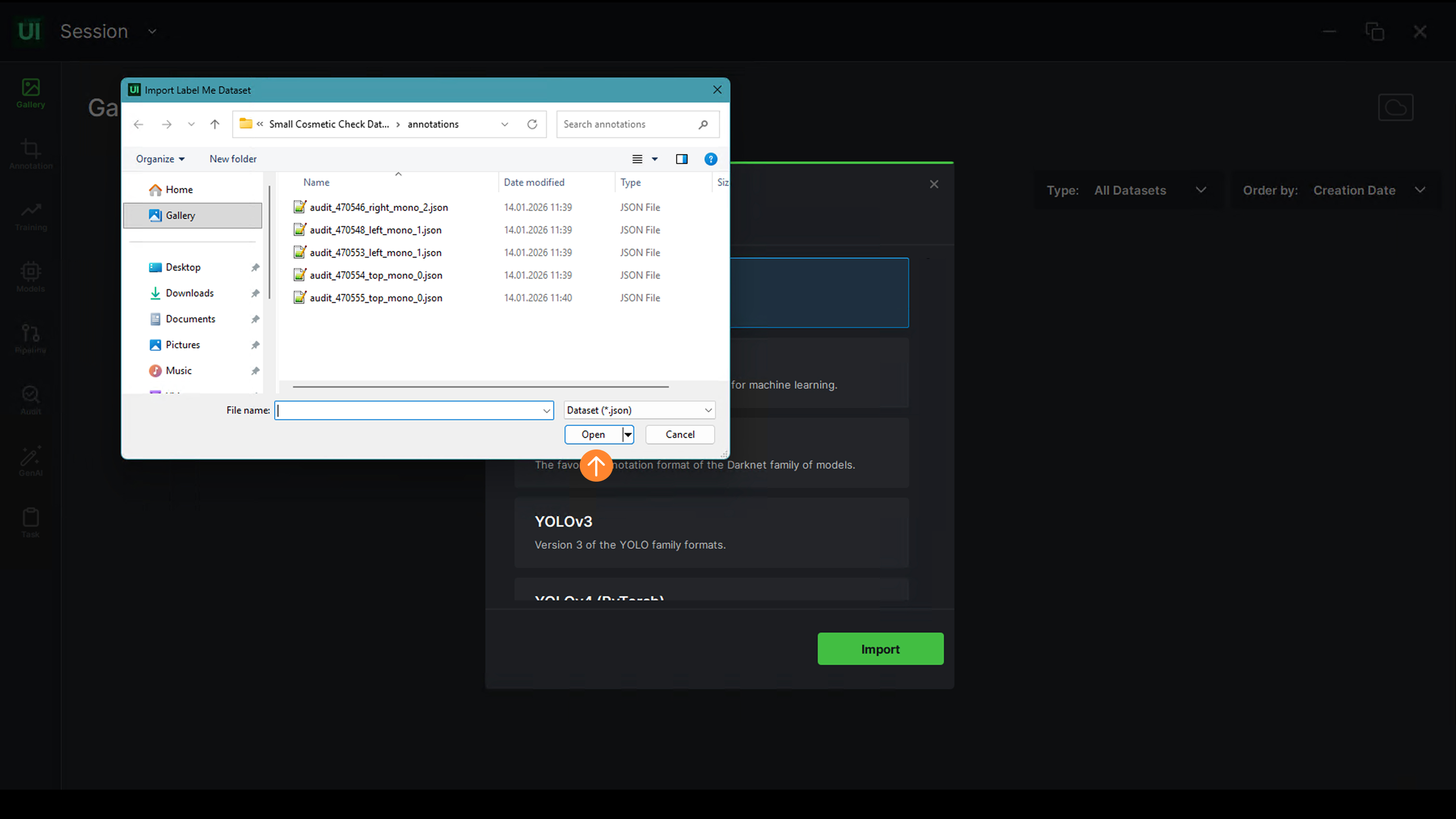
Task: Select Desktop in navigation pane
Action: tap(182, 267)
